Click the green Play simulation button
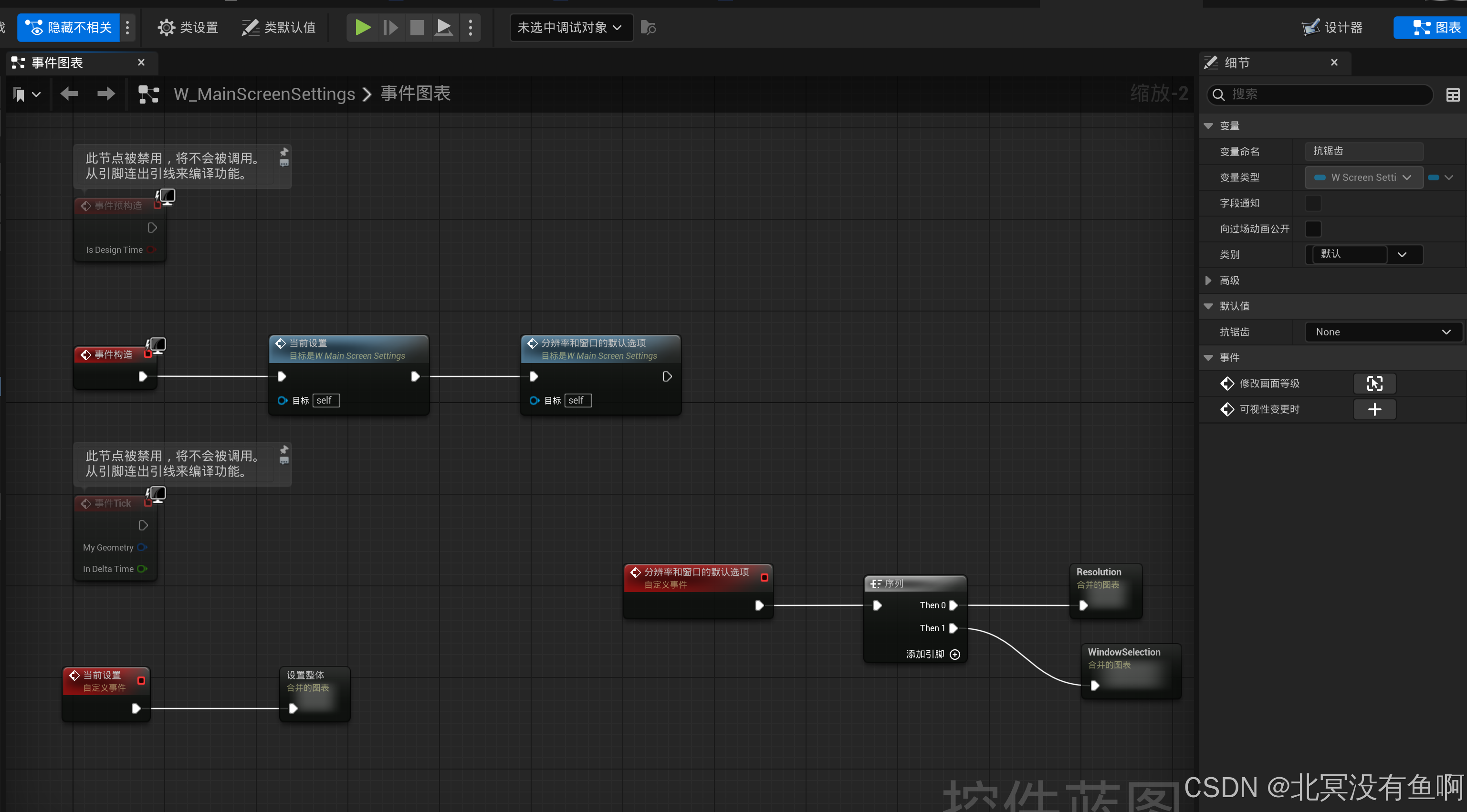Viewport: 1467px width, 812px height. click(x=362, y=27)
